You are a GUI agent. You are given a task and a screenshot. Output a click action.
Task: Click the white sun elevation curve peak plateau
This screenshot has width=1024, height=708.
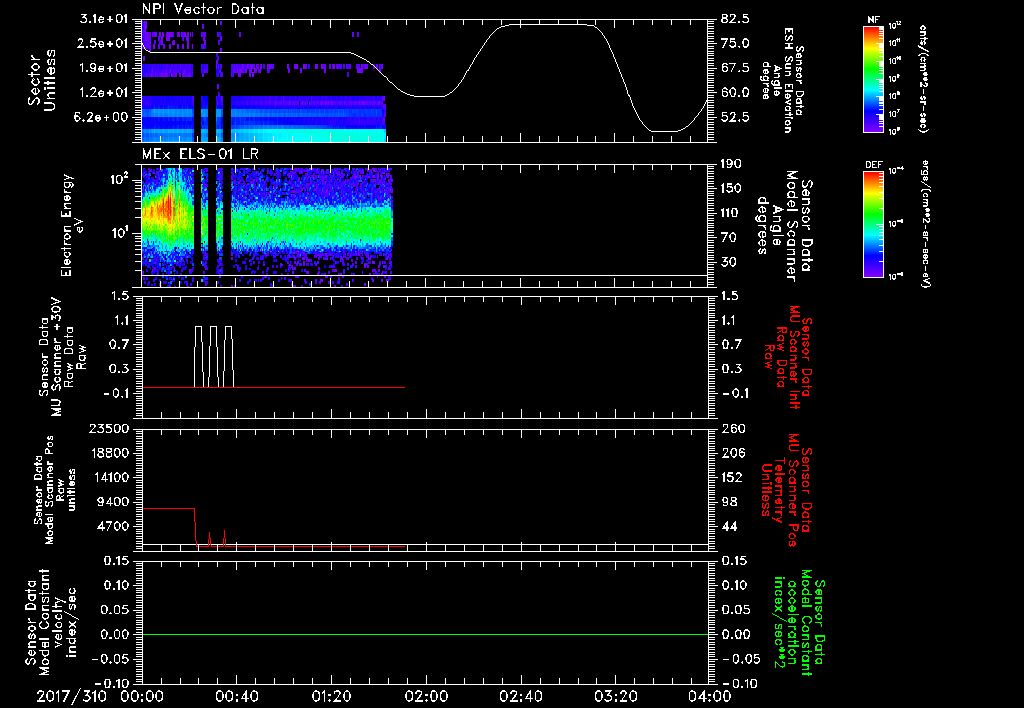549,24
